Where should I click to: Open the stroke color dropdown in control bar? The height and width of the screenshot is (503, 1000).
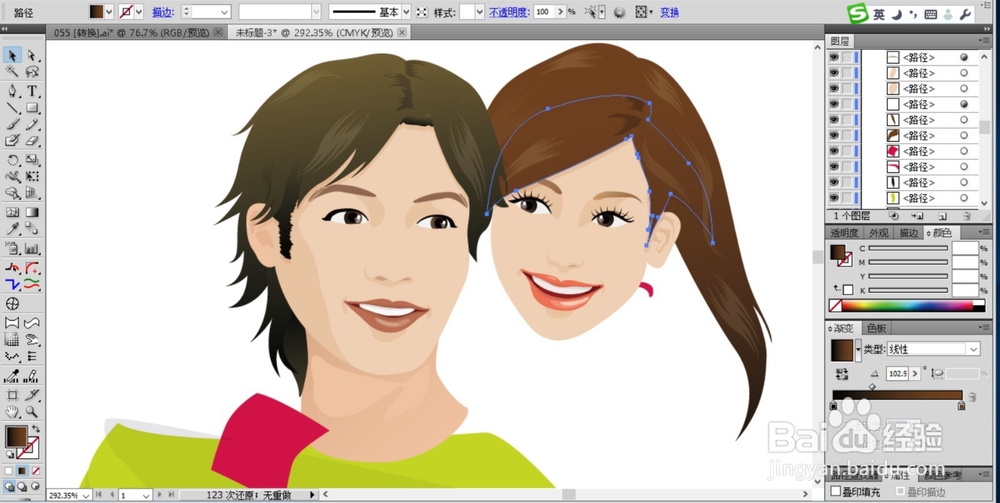[139, 12]
